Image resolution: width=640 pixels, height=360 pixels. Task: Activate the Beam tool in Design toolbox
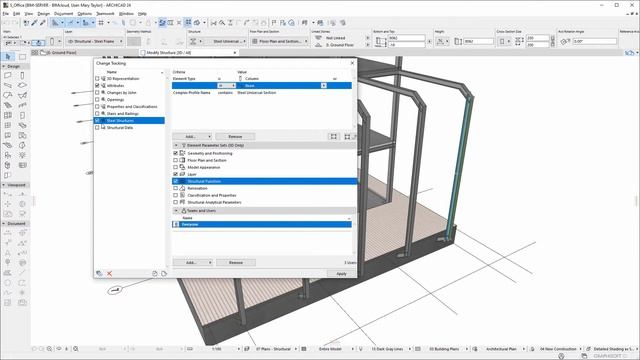click(8, 85)
